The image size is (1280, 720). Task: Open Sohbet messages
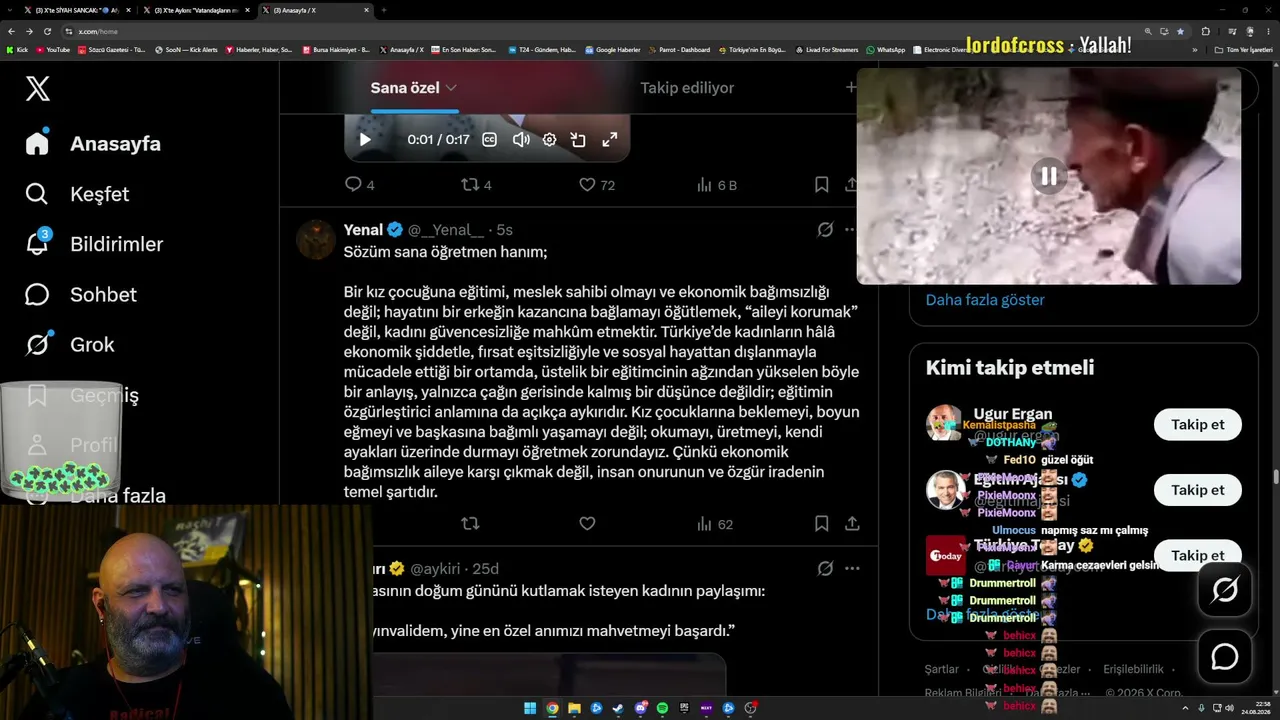click(81, 294)
